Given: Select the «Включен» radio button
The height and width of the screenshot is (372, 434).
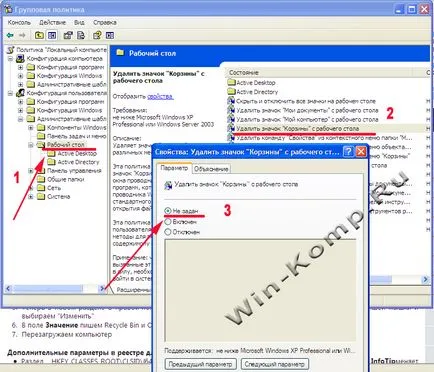Looking at the screenshot, I should click(x=168, y=221).
